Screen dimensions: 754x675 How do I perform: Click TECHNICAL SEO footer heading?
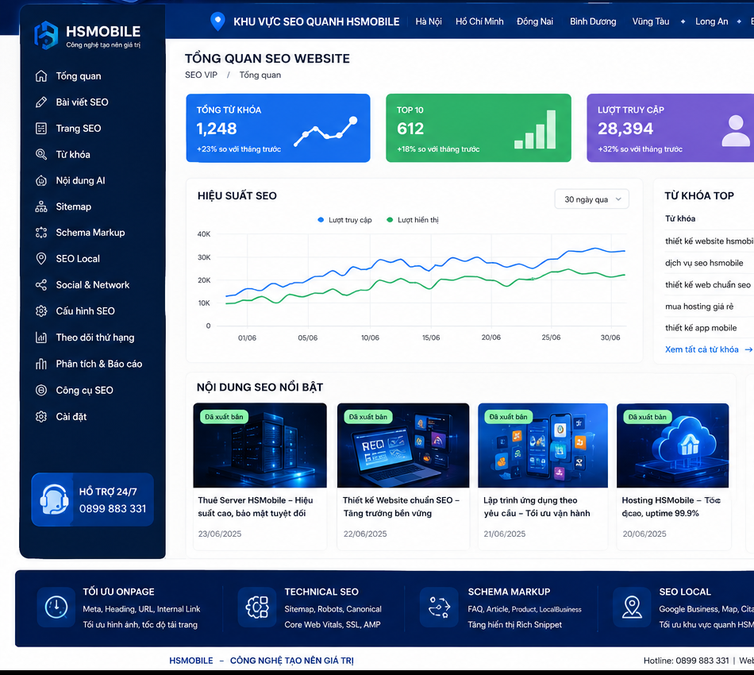pyautogui.click(x=321, y=592)
